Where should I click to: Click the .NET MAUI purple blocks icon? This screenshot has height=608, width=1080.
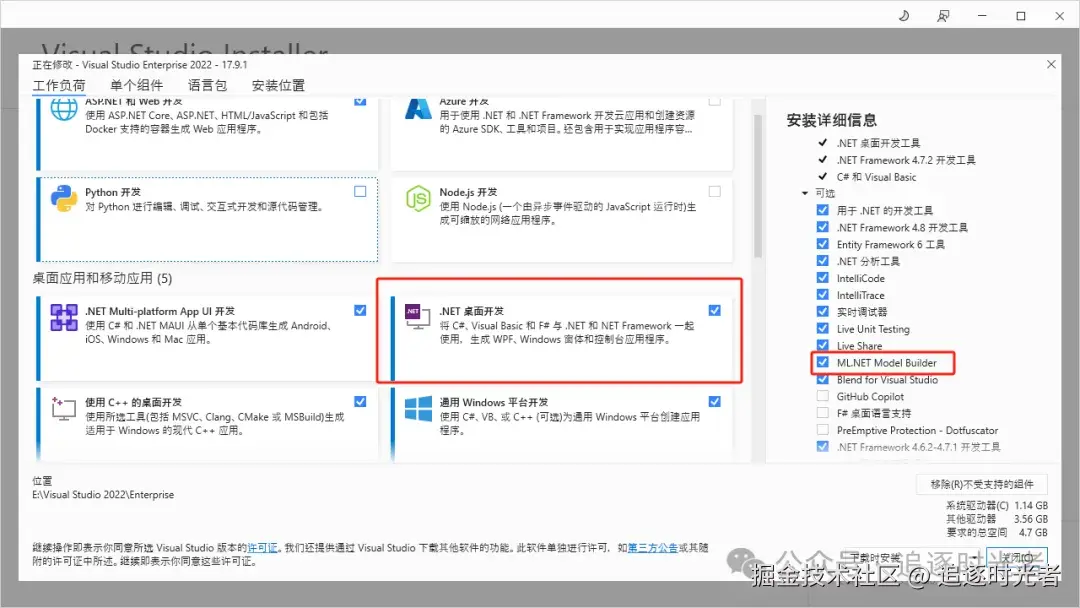tap(64, 317)
